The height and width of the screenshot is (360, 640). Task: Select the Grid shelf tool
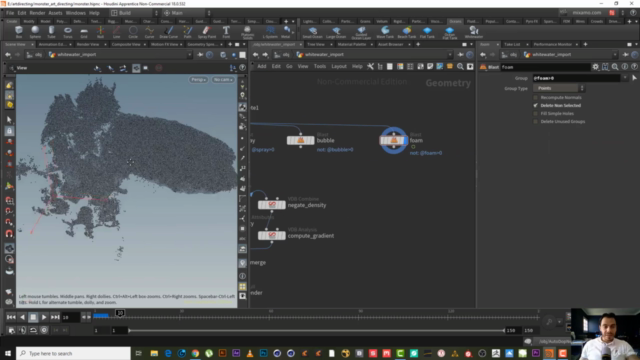click(x=84, y=32)
